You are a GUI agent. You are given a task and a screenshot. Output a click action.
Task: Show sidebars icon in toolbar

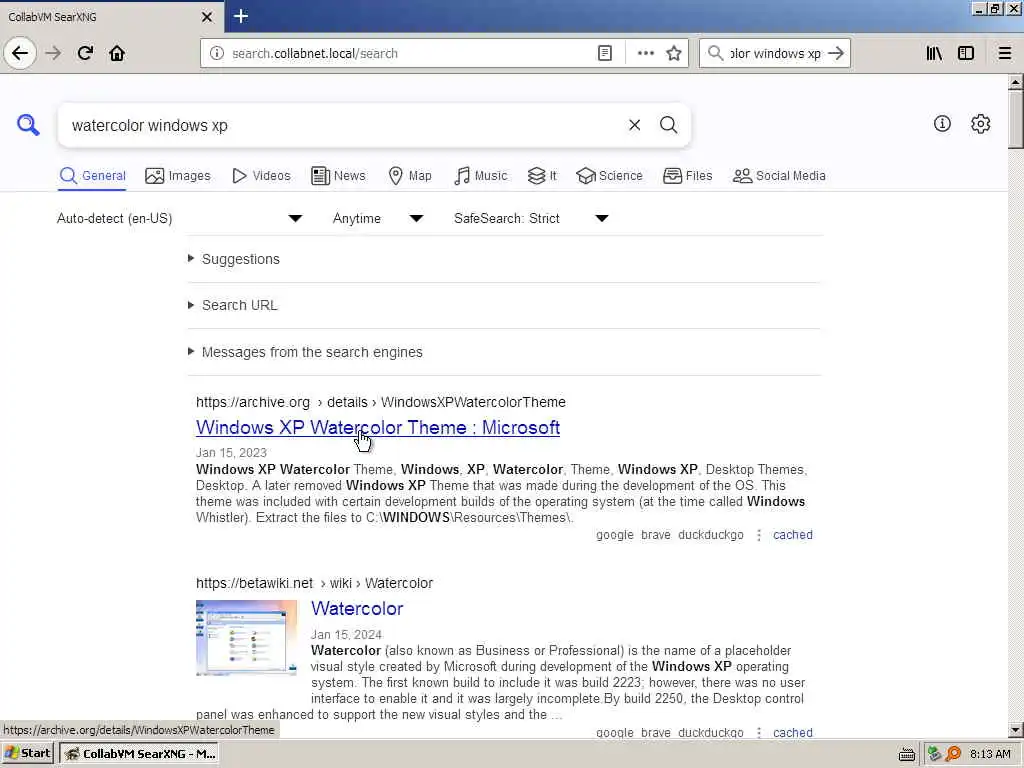click(966, 54)
